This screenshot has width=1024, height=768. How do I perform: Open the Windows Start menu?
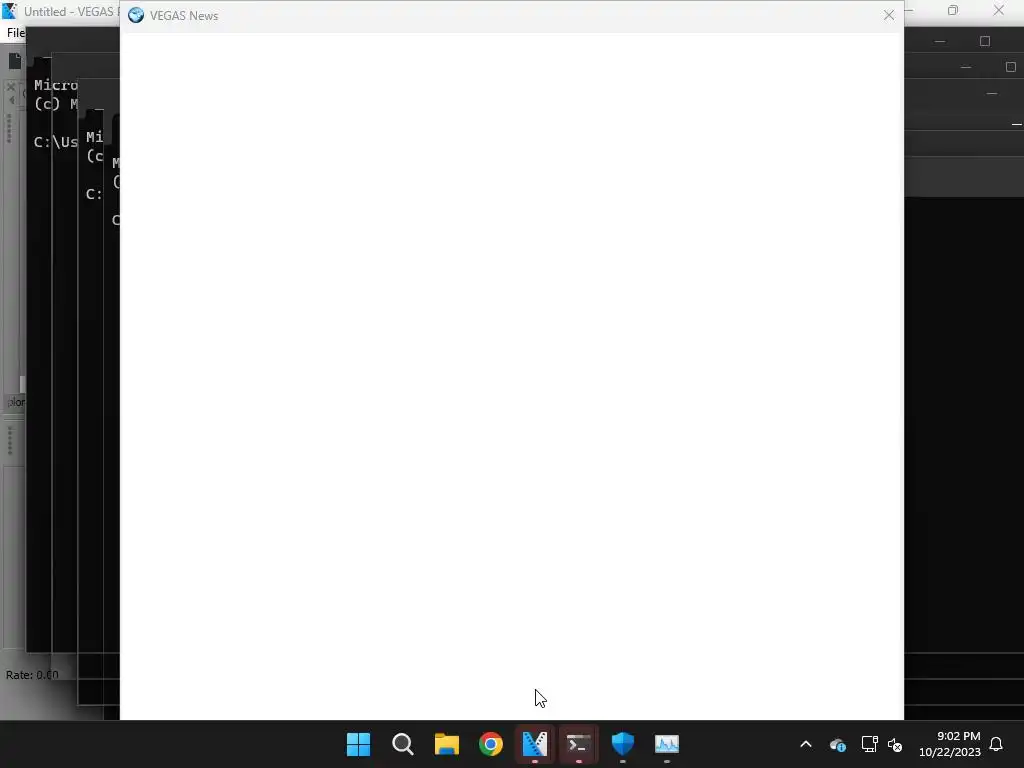click(x=358, y=744)
